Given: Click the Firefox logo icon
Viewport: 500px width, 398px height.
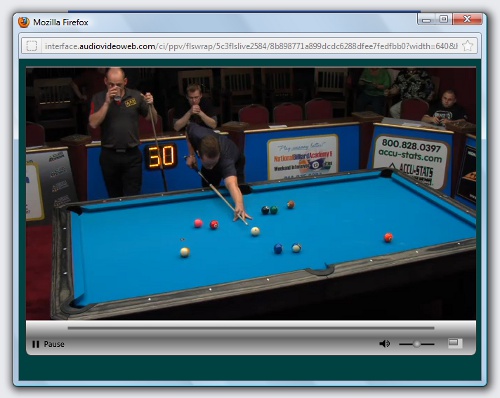Looking at the screenshot, I should [24, 22].
